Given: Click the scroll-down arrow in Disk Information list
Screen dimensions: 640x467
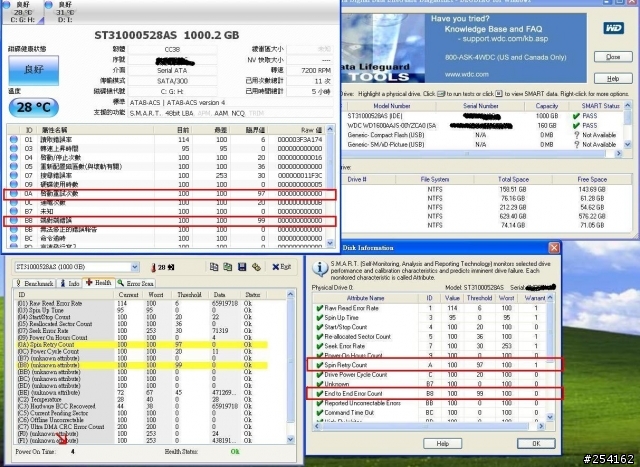Looking at the screenshot, I should [550, 417].
